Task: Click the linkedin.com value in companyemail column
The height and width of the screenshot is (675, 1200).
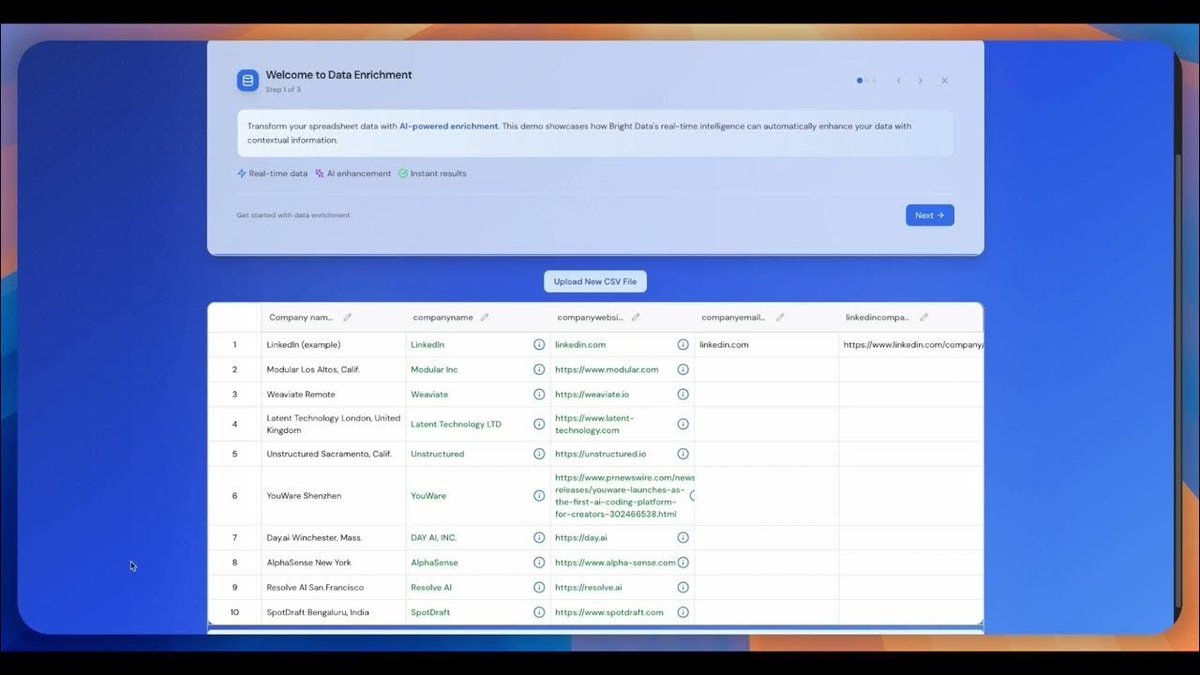Action: (x=724, y=344)
